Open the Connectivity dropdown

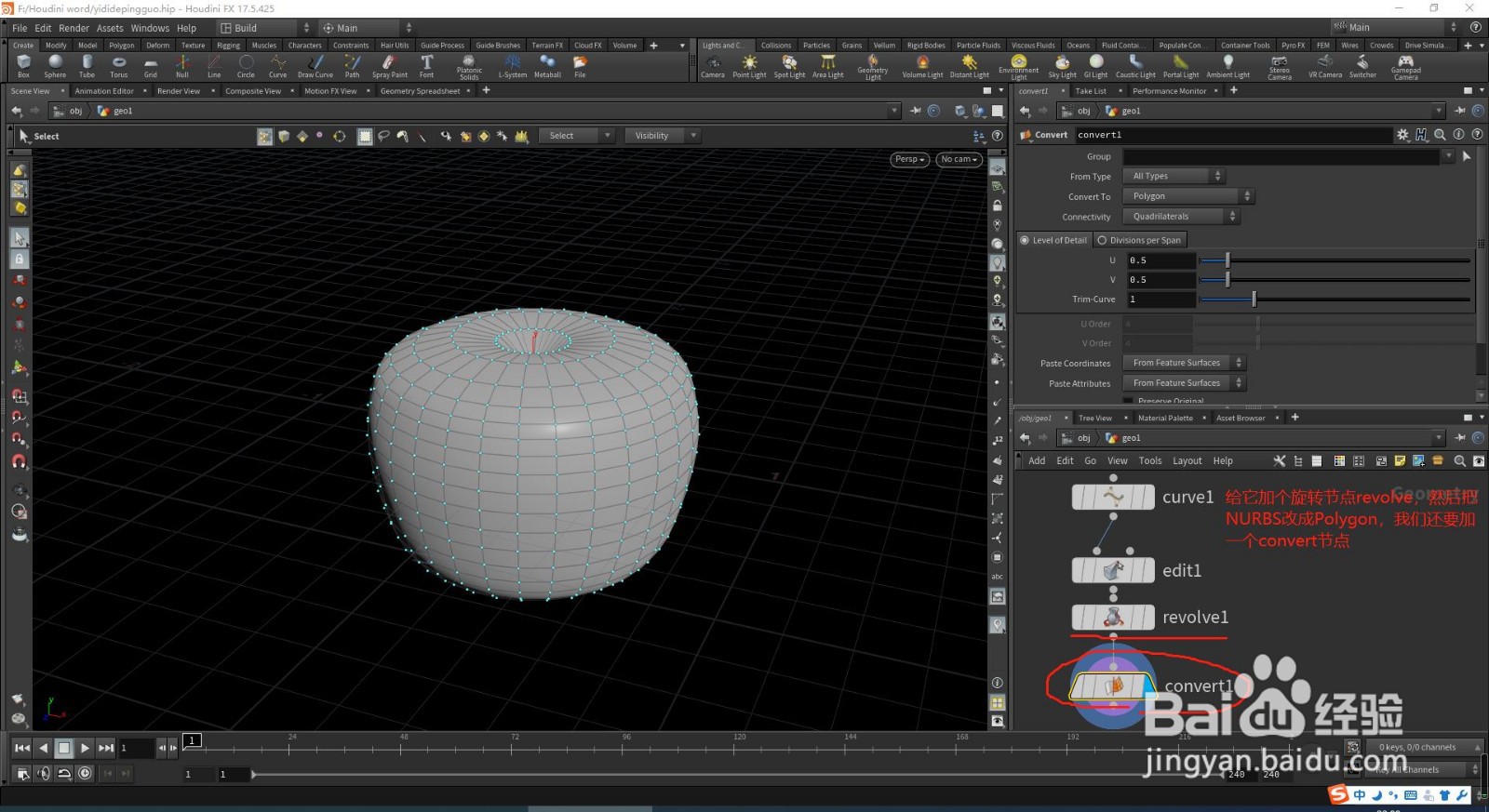1181,217
